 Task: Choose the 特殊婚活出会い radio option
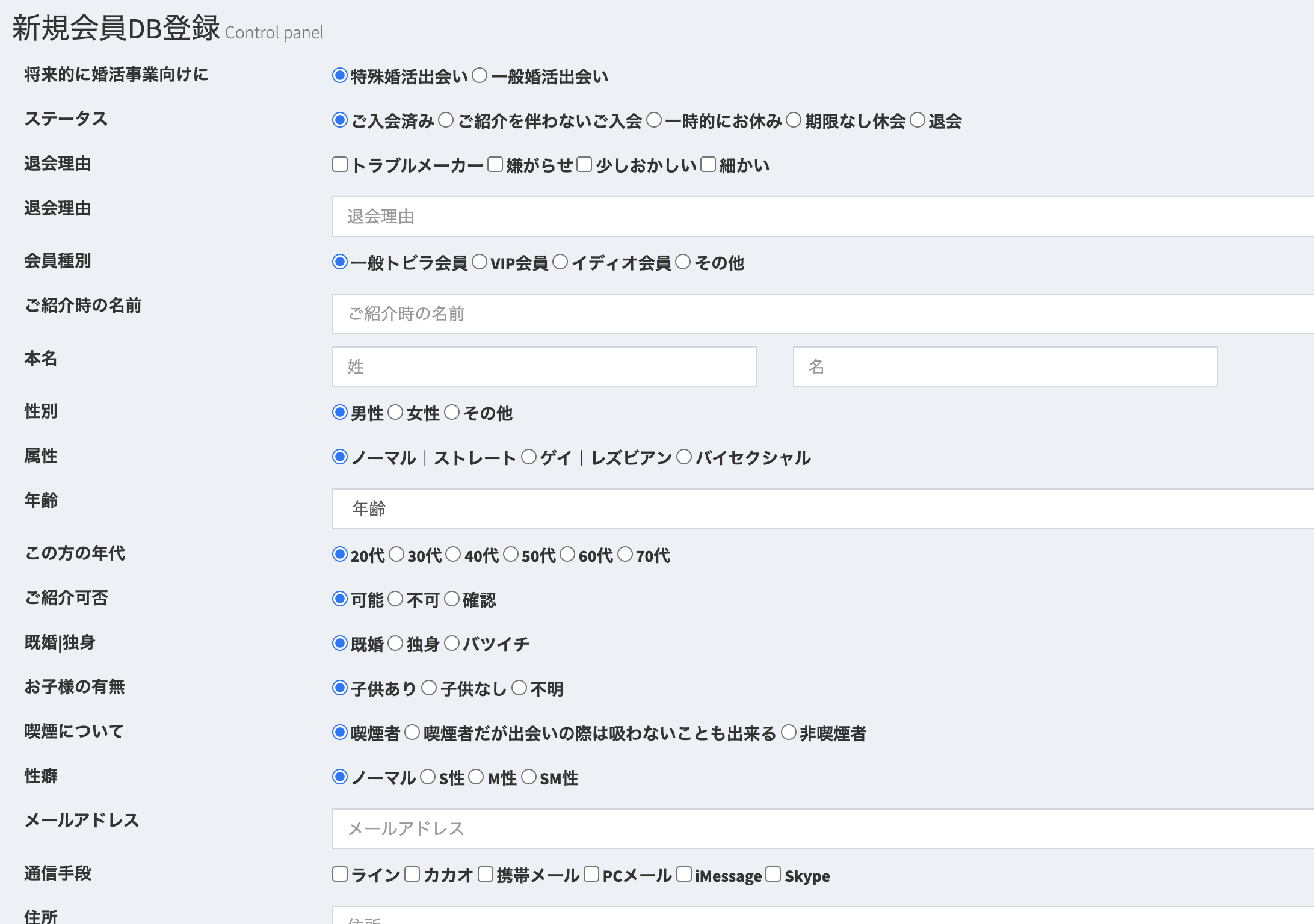point(340,75)
